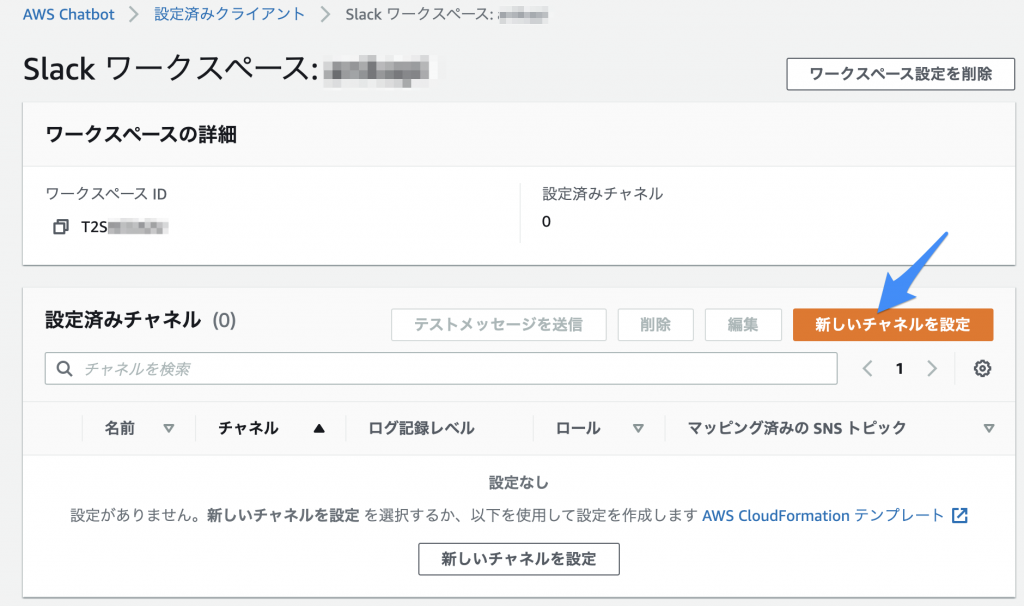
Task: Go to the previous page arrow
Action: 867,369
